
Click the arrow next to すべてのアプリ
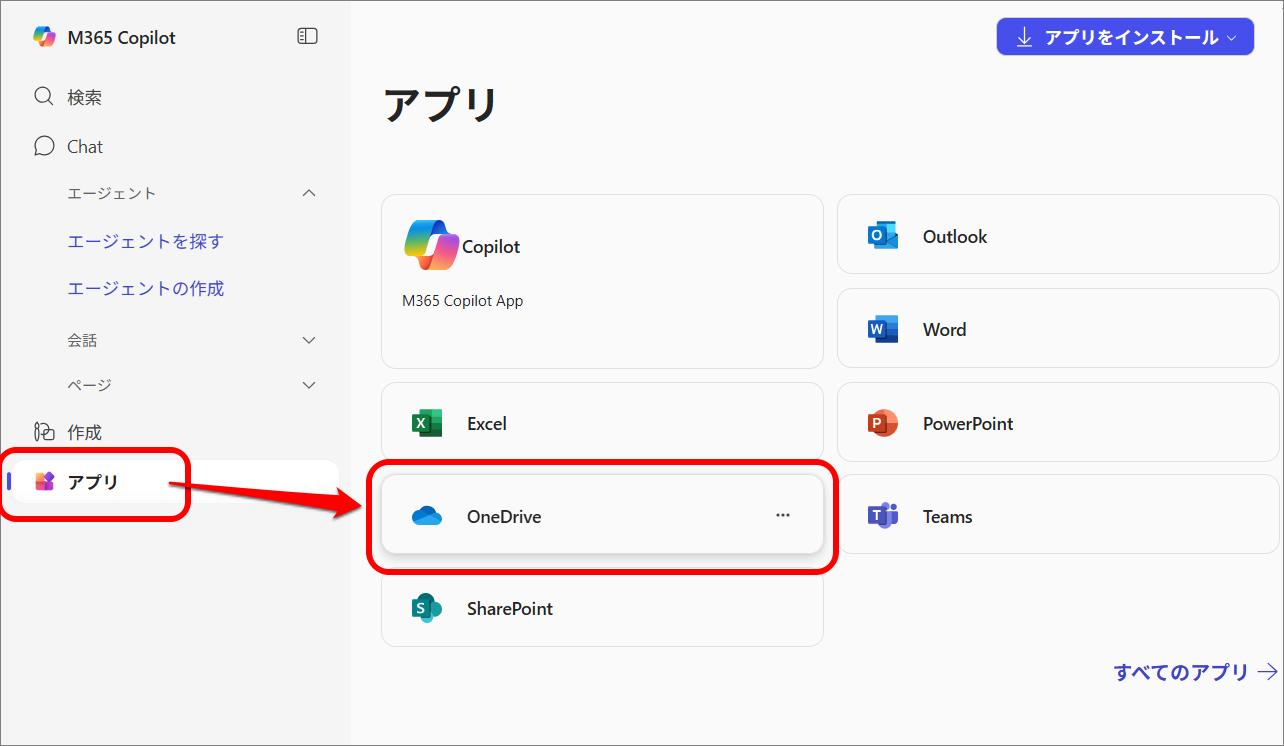tap(1268, 672)
